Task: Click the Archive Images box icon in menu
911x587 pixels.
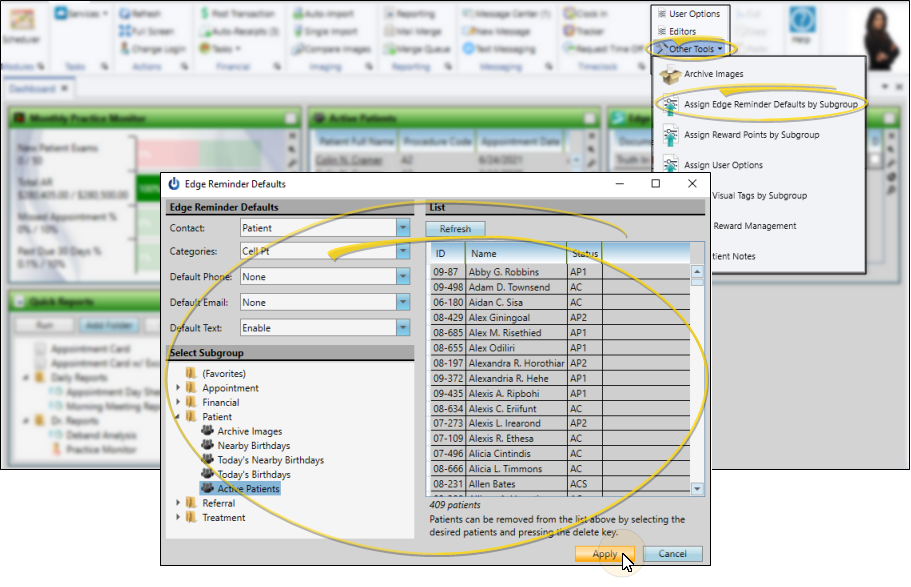Action: [x=669, y=75]
